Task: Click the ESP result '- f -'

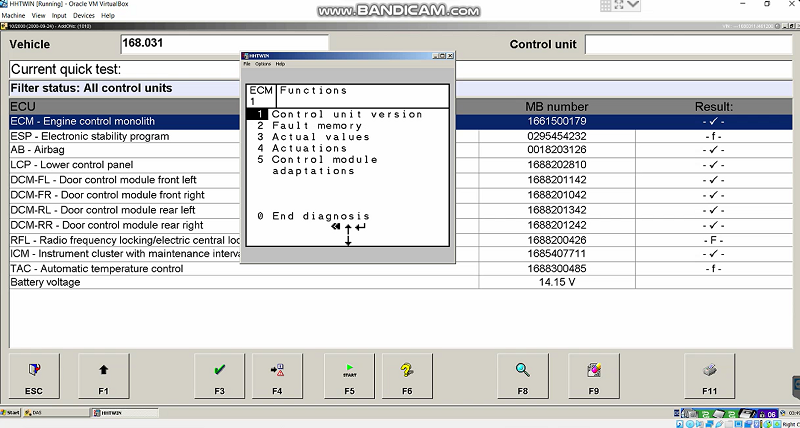Action: 713,136
